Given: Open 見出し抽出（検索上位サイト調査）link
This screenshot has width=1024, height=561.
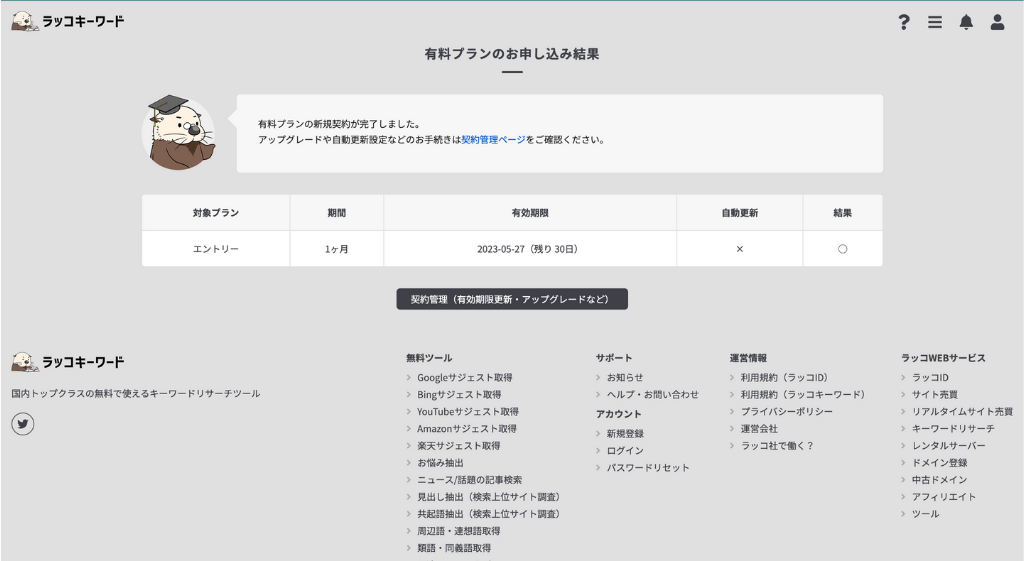Looking at the screenshot, I should [488, 497].
